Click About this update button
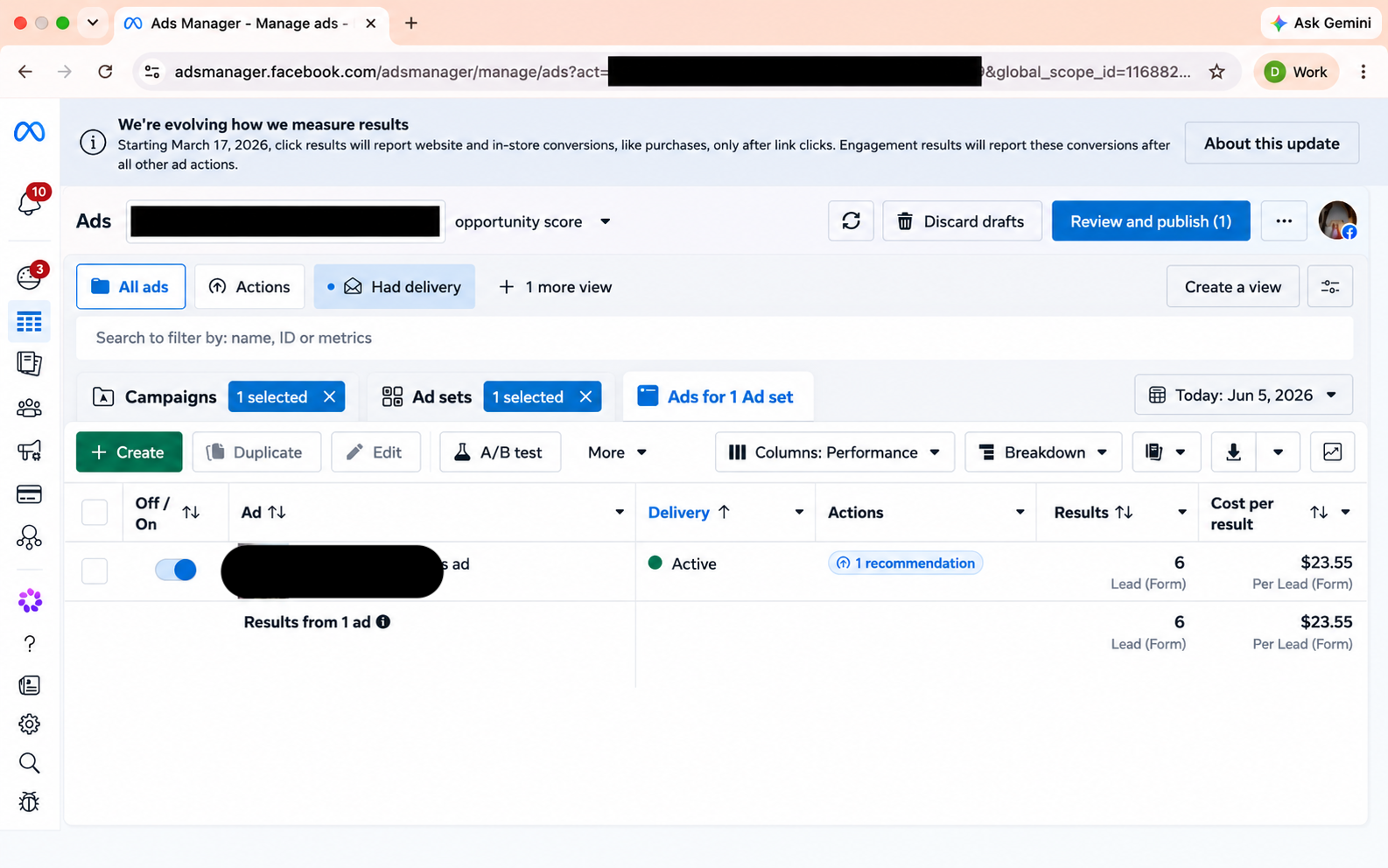Viewport: 1388px width, 868px height. pyautogui.click(x=1272, y=143)
